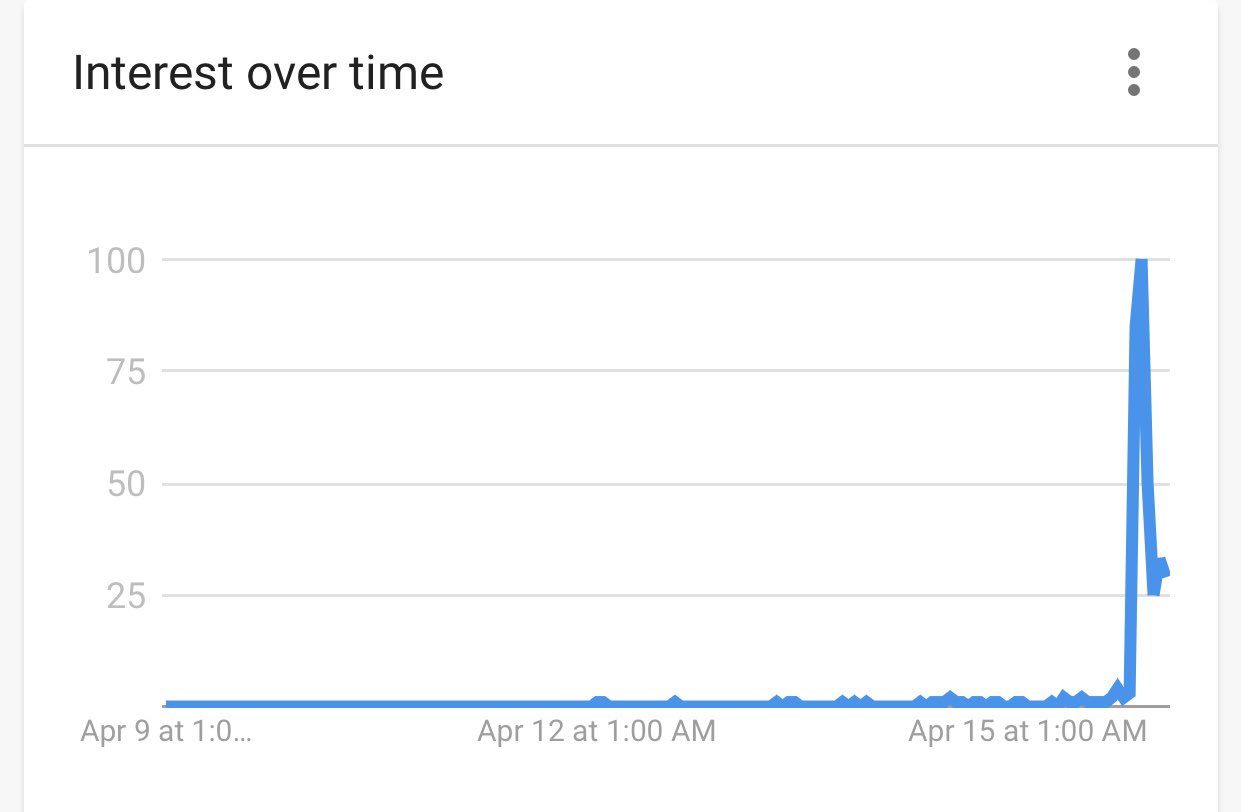Click the peak of the spike at 100

tap(1140, 262)
